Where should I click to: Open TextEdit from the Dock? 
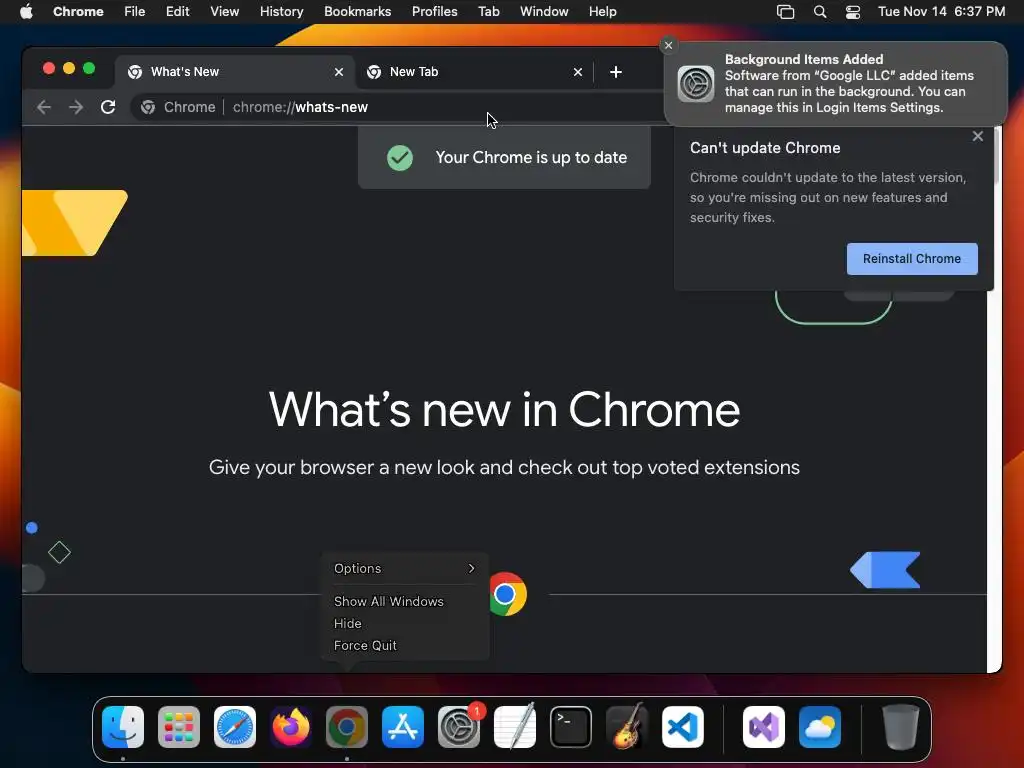point(515,727)
